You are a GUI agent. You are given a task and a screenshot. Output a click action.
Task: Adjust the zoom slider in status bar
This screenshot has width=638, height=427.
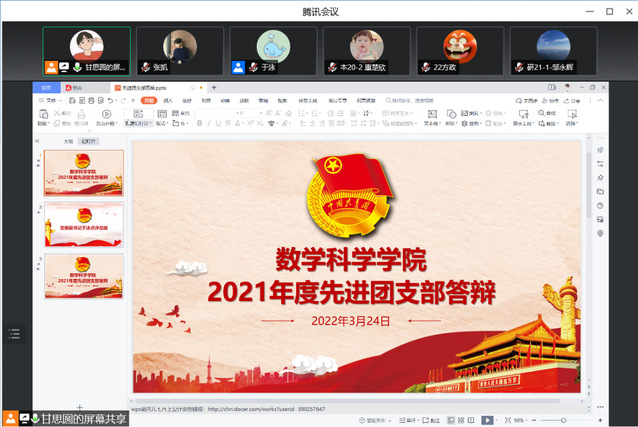[563, 420]
